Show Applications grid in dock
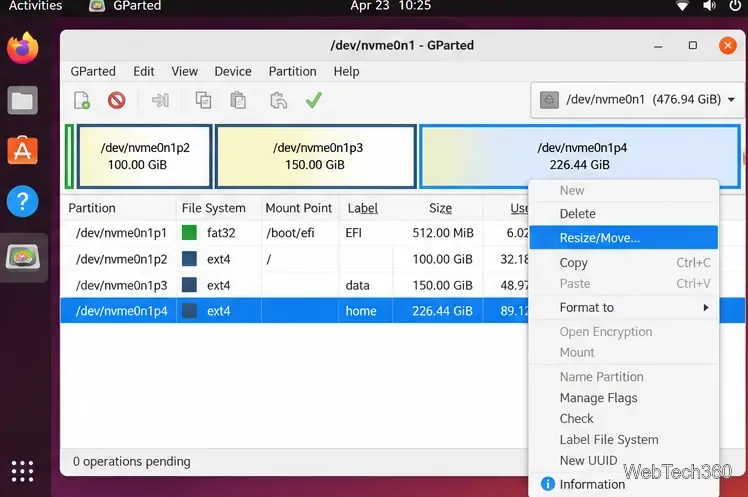The height and width of the screenshot is (497, 748). pyautogui.click(x=22, y=471)
